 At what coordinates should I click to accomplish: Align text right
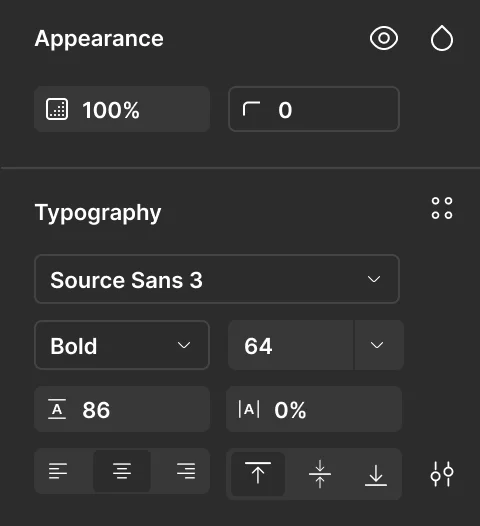(x=186, y=471)
